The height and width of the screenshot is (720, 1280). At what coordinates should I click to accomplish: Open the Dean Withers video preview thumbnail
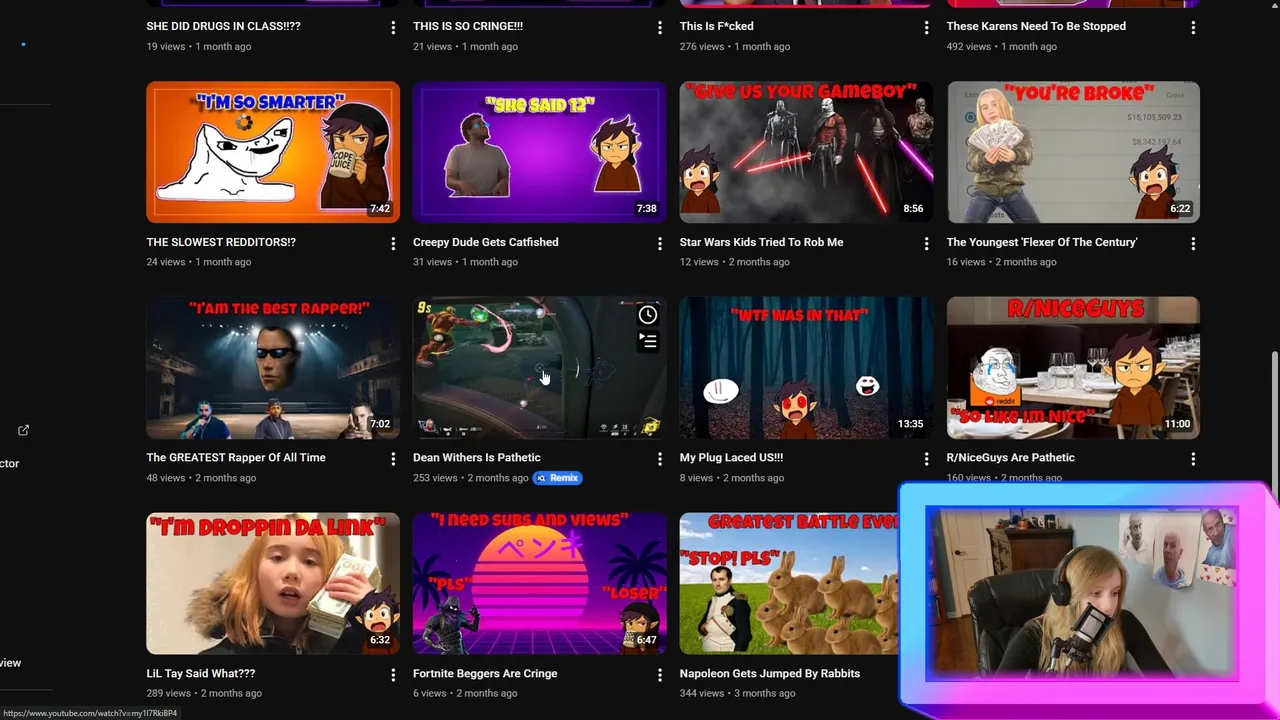coord(540,368)
